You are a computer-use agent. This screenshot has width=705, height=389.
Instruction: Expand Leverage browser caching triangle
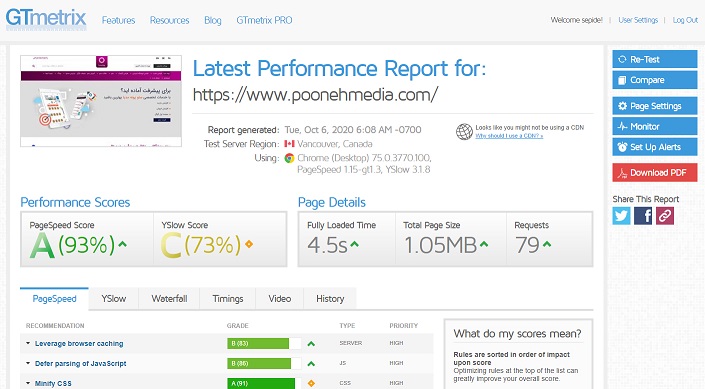pyautogui.click(x=28, y=343)
